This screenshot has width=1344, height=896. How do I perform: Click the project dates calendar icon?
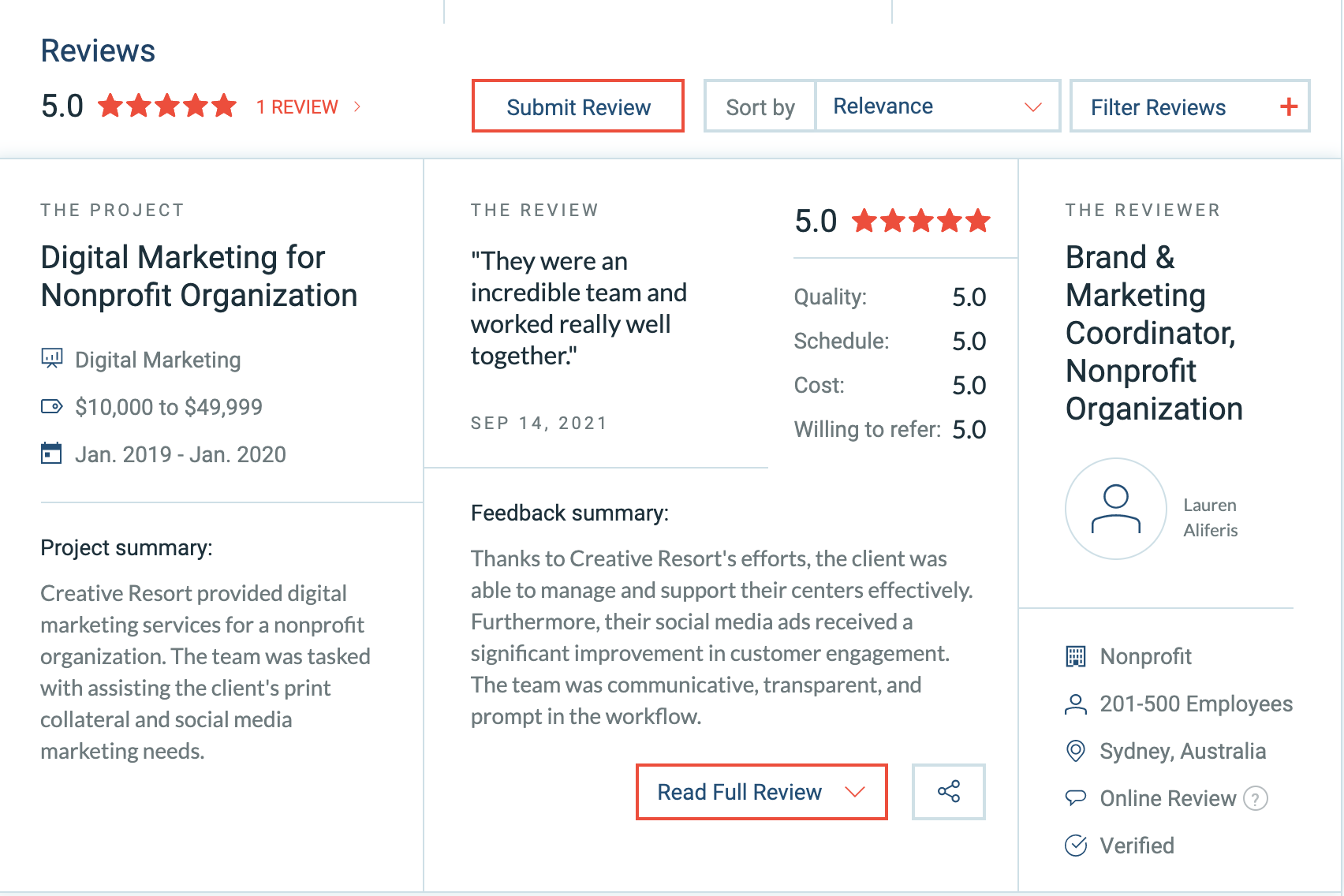point(51,454)
